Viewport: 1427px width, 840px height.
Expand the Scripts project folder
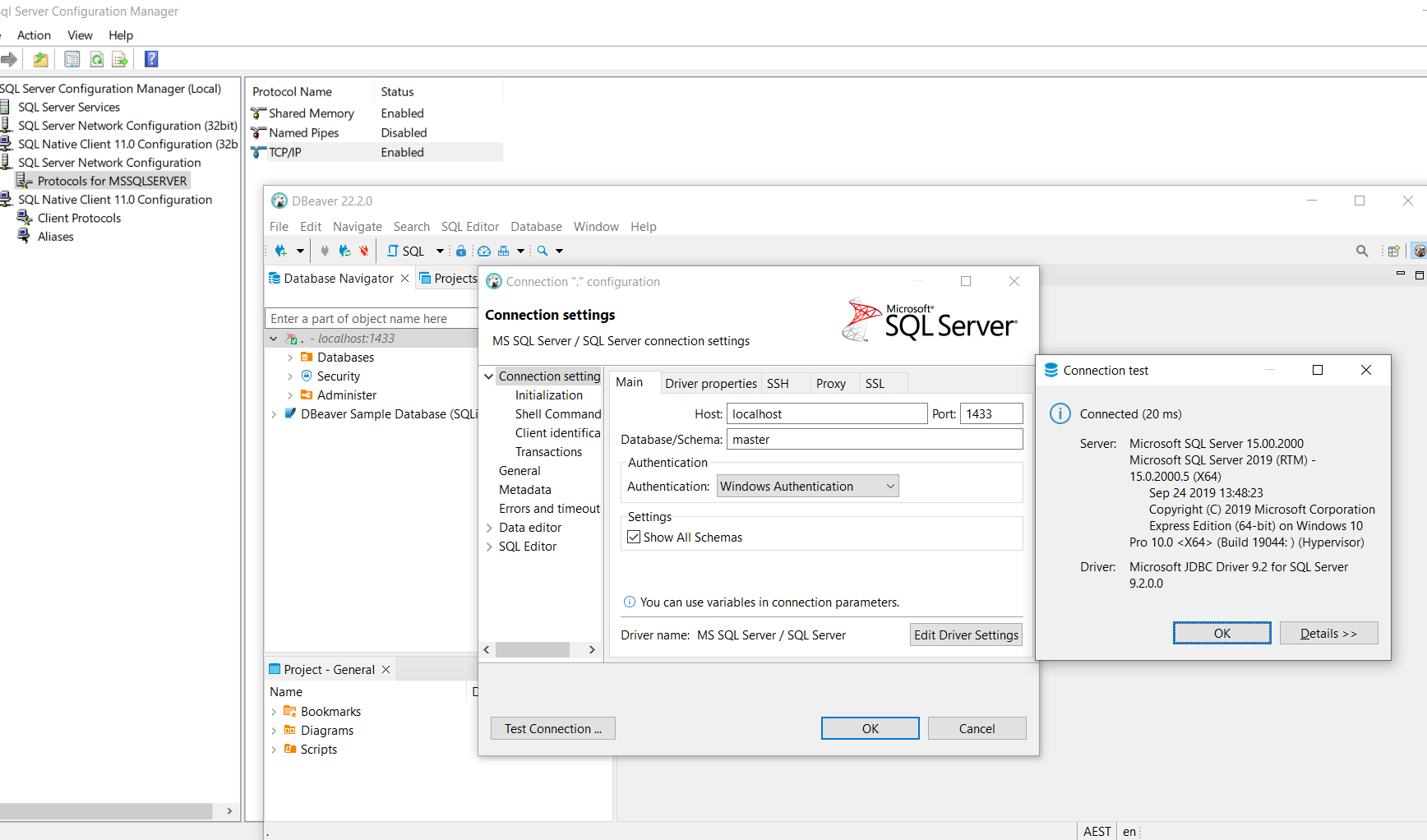[274, 750]
